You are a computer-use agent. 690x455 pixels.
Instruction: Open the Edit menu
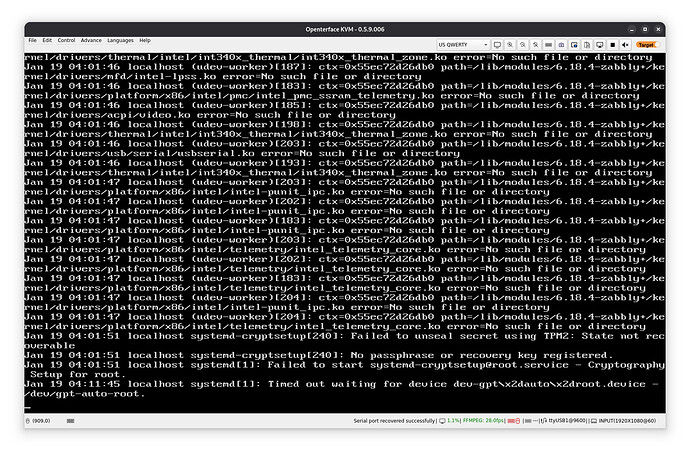(47, 40)
